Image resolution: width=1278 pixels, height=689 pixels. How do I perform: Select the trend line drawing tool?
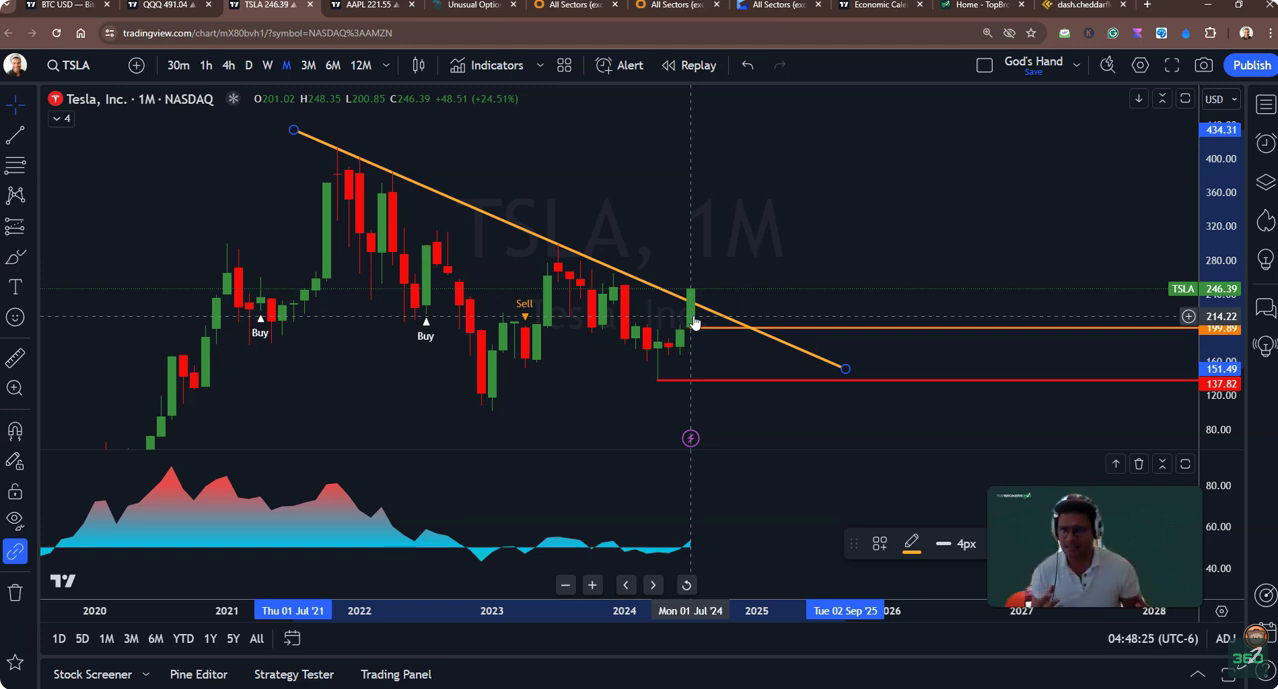click(x=15, y=134)
